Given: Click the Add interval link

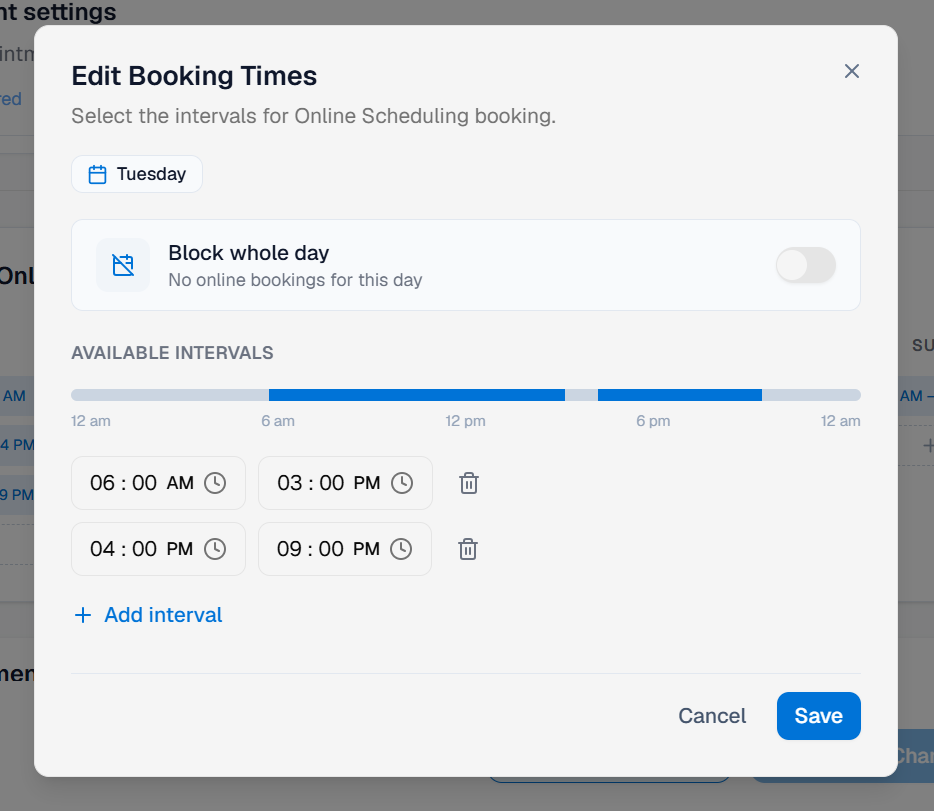Looking at the screenshot, I should coord(148,615).
